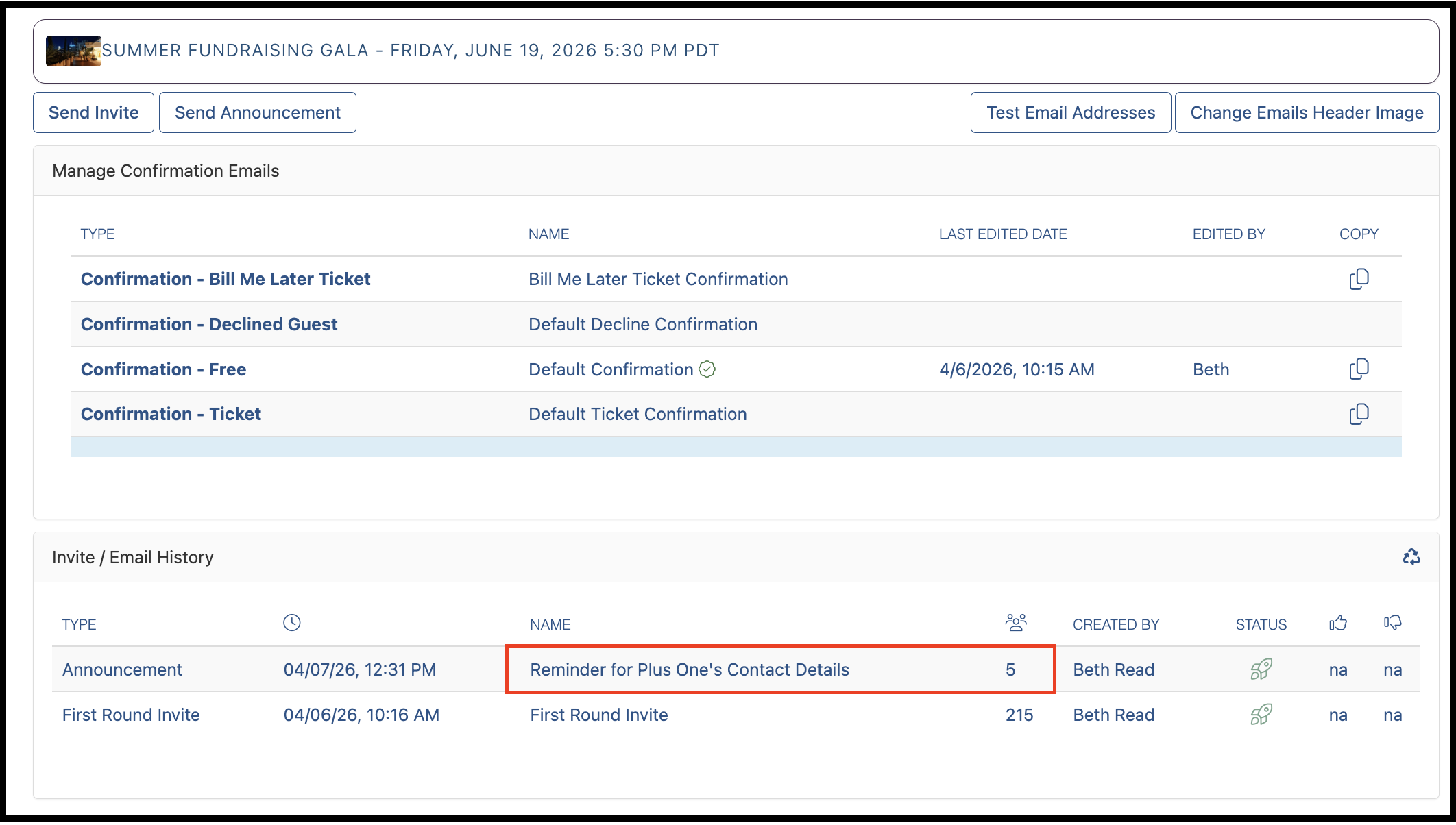Click the STATUS column header
1456x825 pixels.
pos(1261,625)
